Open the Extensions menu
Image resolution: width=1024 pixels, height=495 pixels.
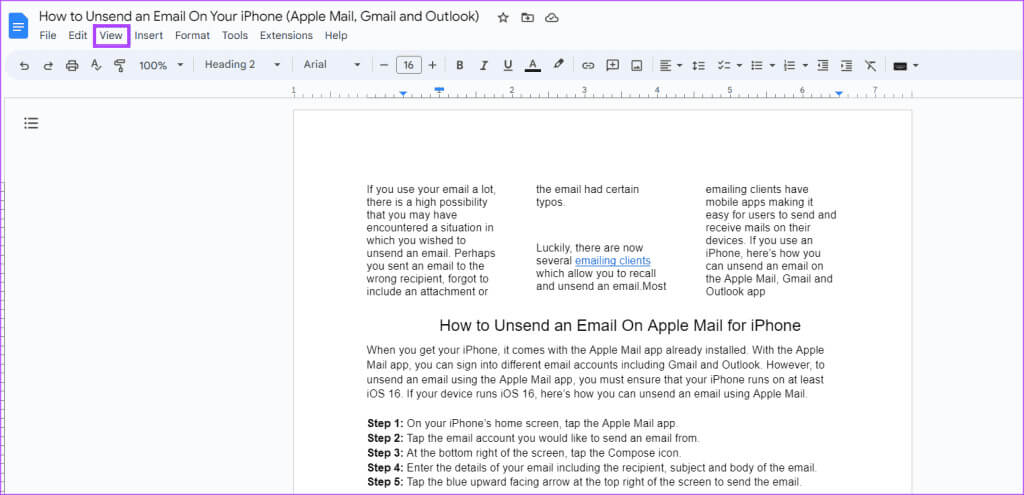[286, 35]
